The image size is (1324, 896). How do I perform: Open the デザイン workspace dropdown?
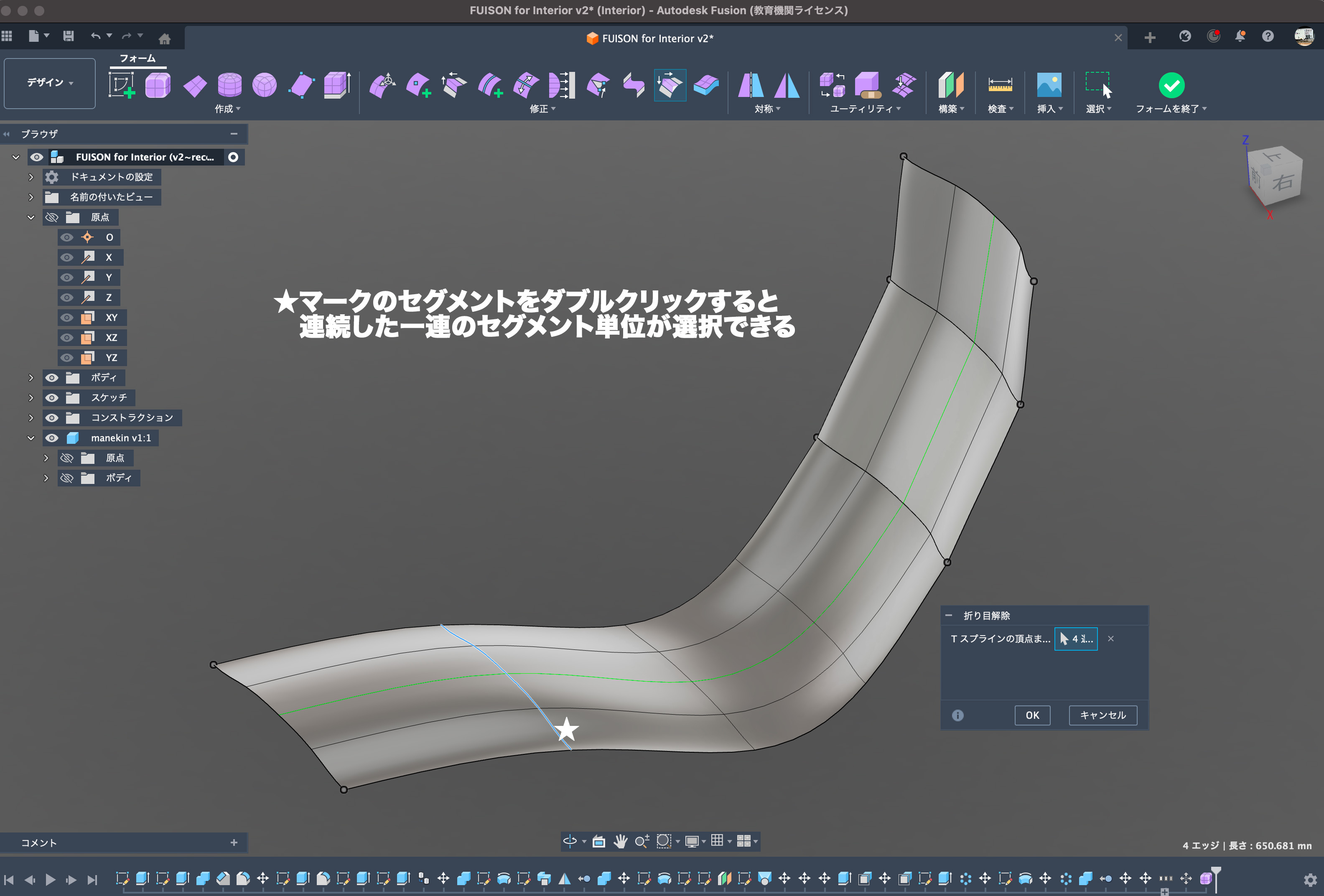[50, 83]
